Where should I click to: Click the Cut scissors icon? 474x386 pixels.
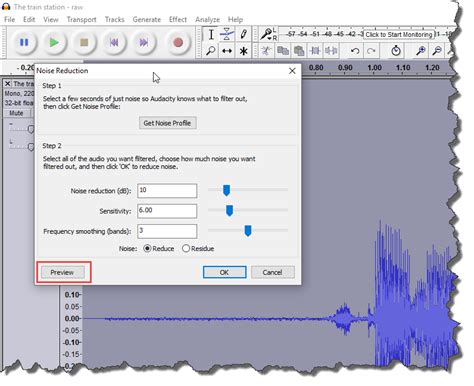click(x=266, y=51)
